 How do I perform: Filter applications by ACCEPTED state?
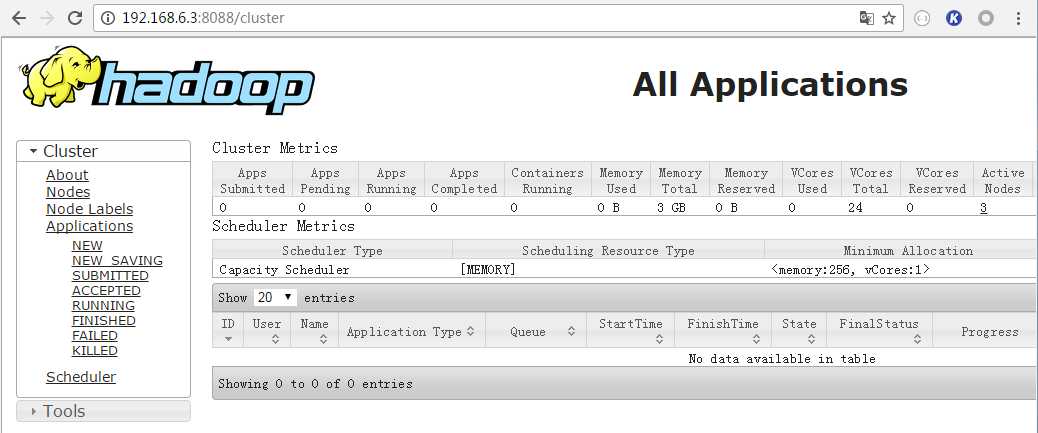pos(106,291)
